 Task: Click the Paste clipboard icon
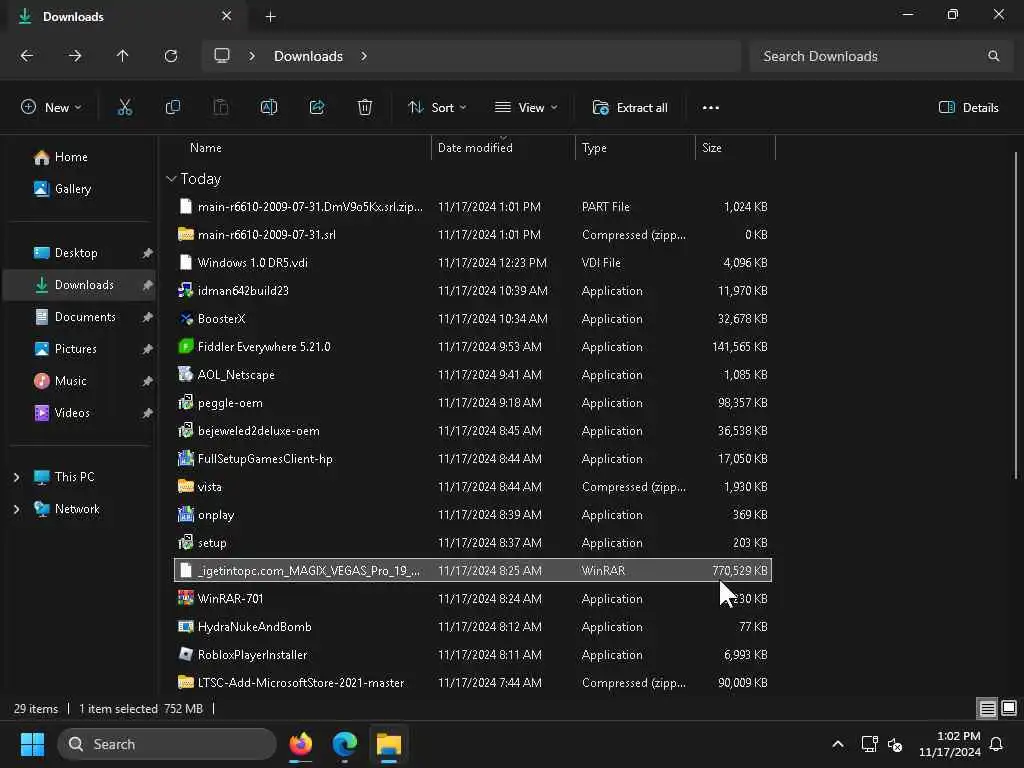pos(221,108)
